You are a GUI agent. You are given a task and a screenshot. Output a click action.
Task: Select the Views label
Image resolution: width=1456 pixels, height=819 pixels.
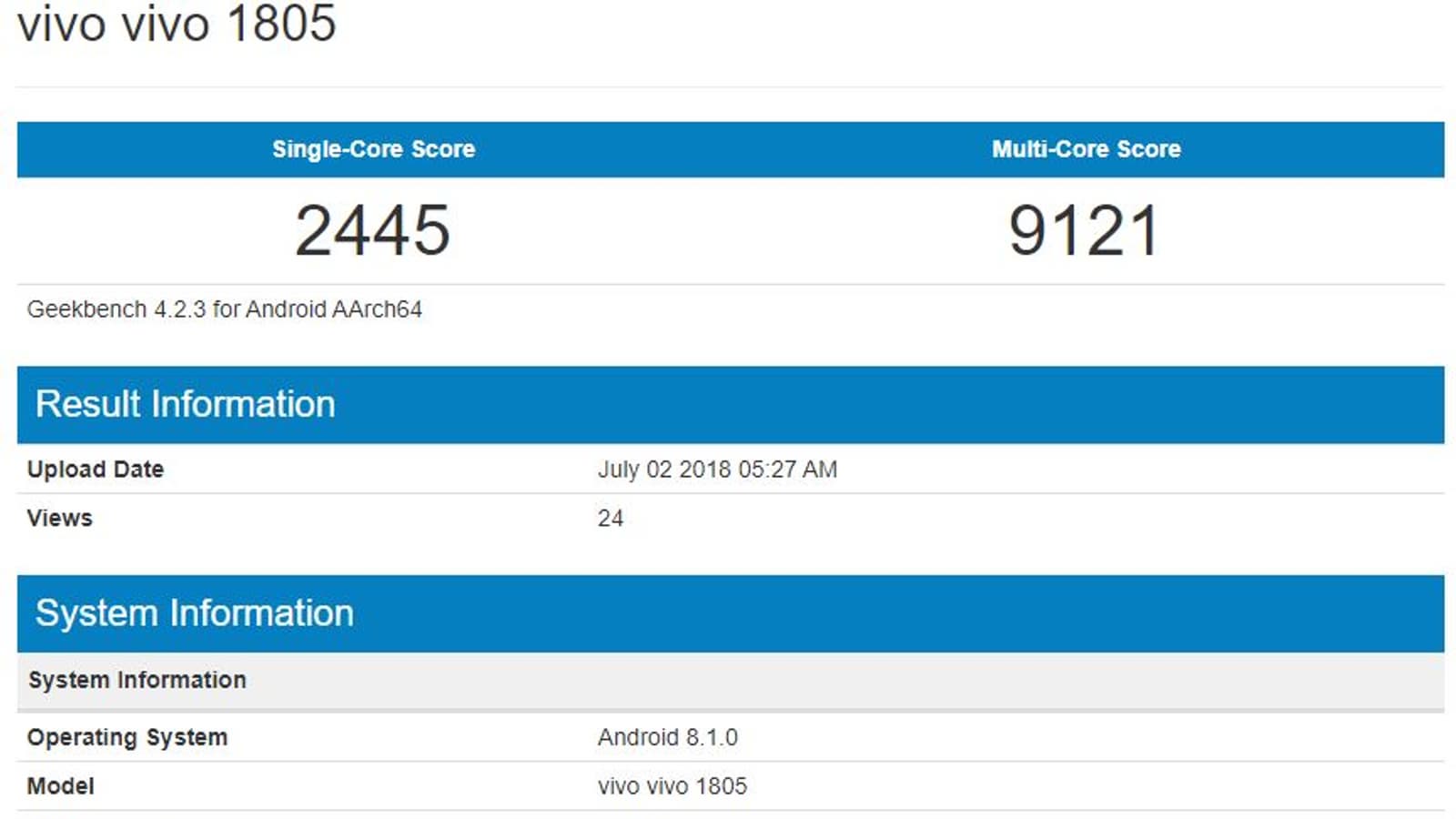[60, 519]
